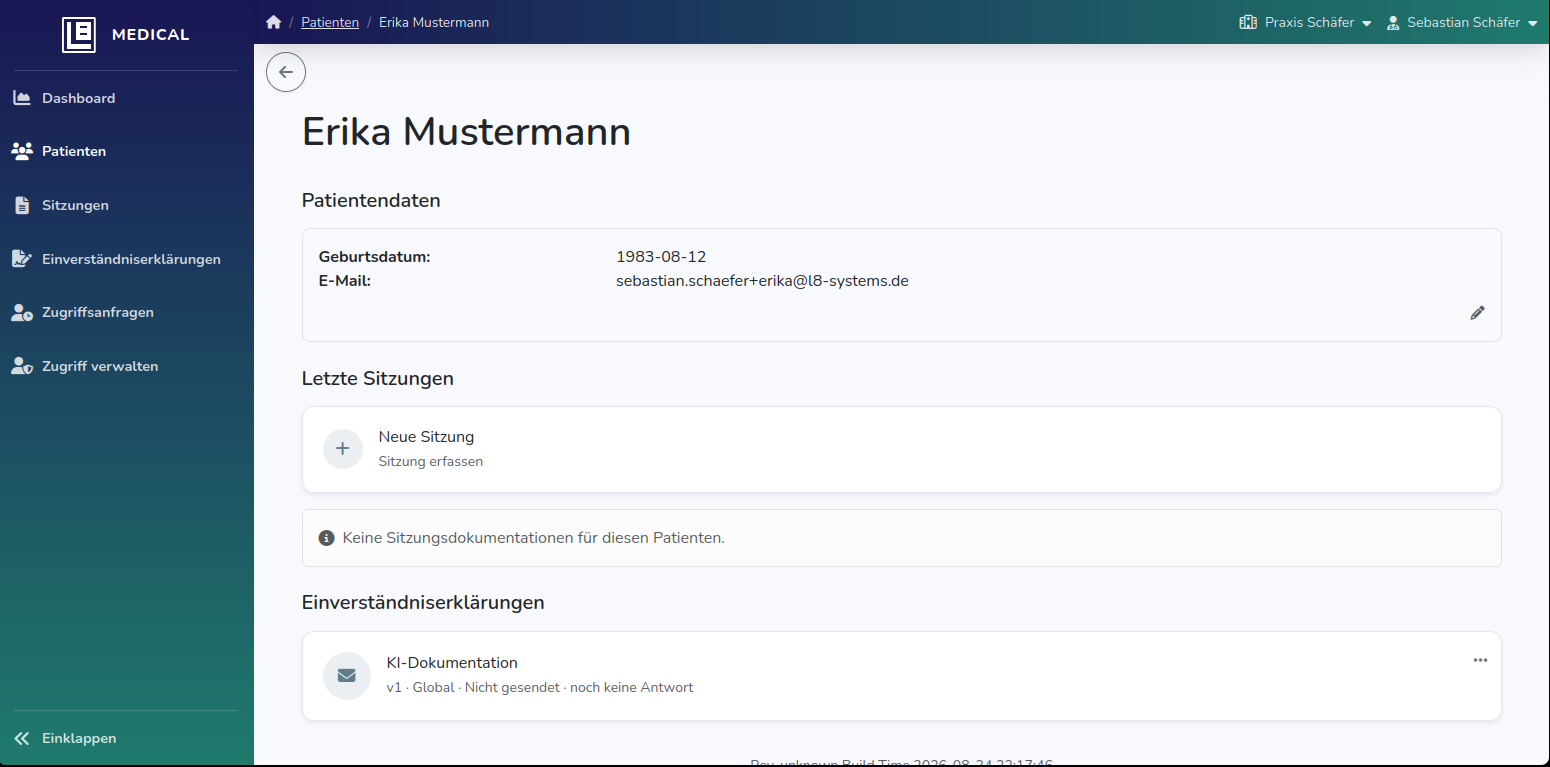Click the double-chevron Einklappen icon
Viewport: 1550px width, 767px height.
[21, 738]
